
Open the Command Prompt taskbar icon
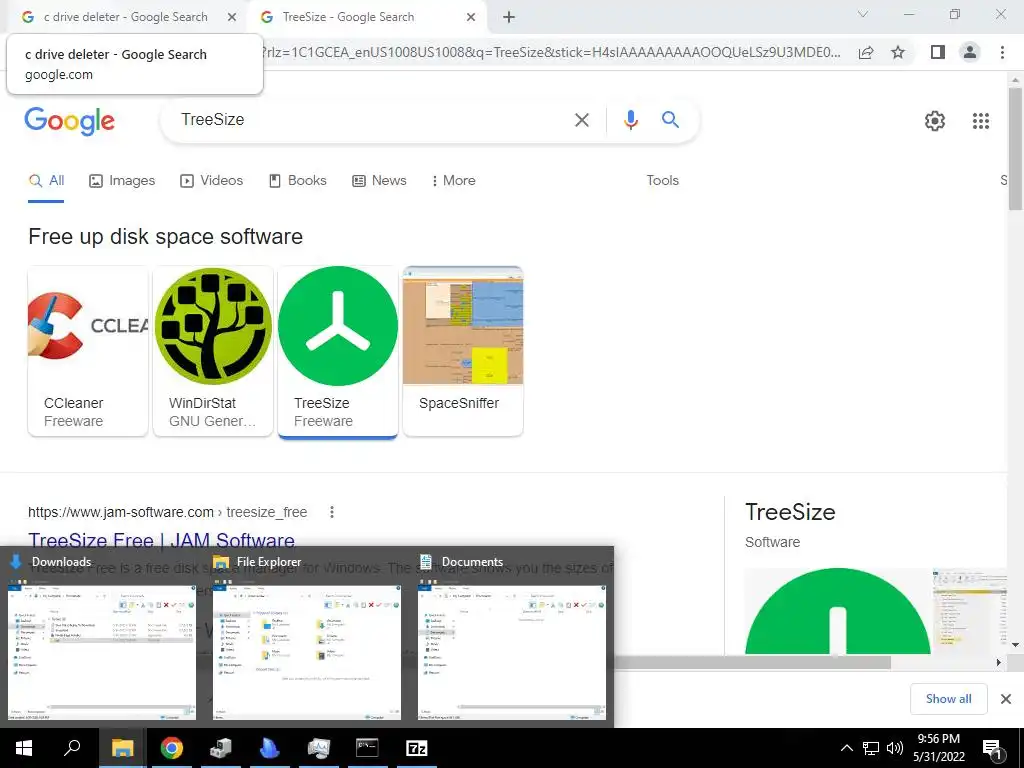[x=367, y=748]
